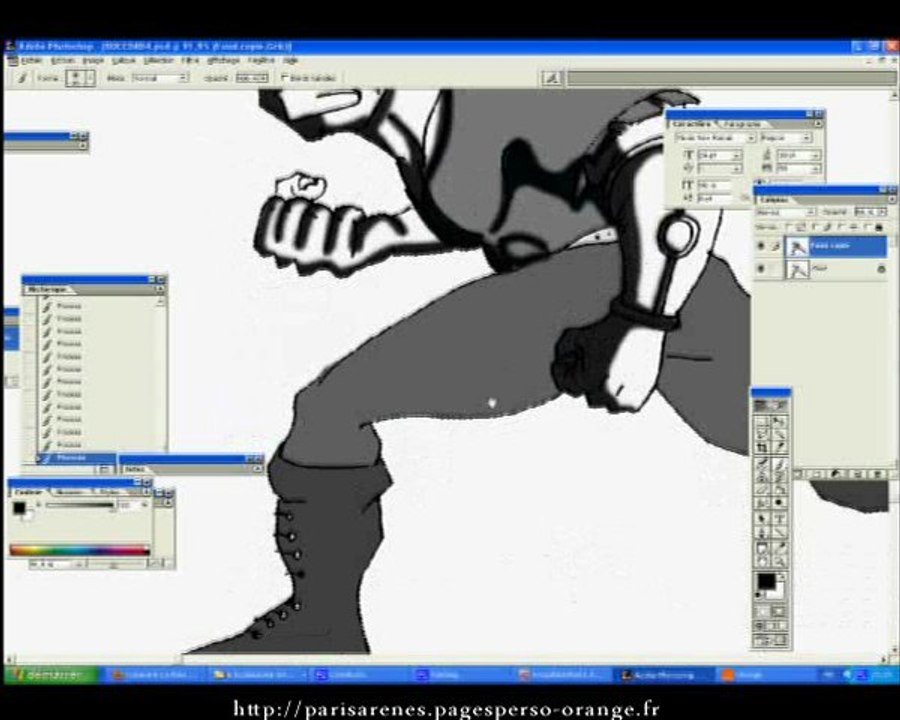
Task: Hide the Fond copie layer
Action: pos(761,245)
